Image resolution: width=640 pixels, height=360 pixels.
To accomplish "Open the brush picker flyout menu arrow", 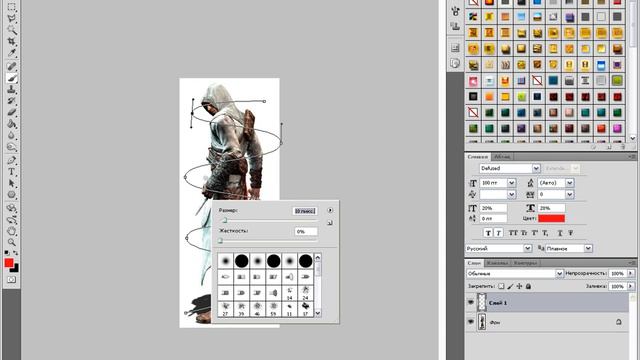I will [330, 210].
